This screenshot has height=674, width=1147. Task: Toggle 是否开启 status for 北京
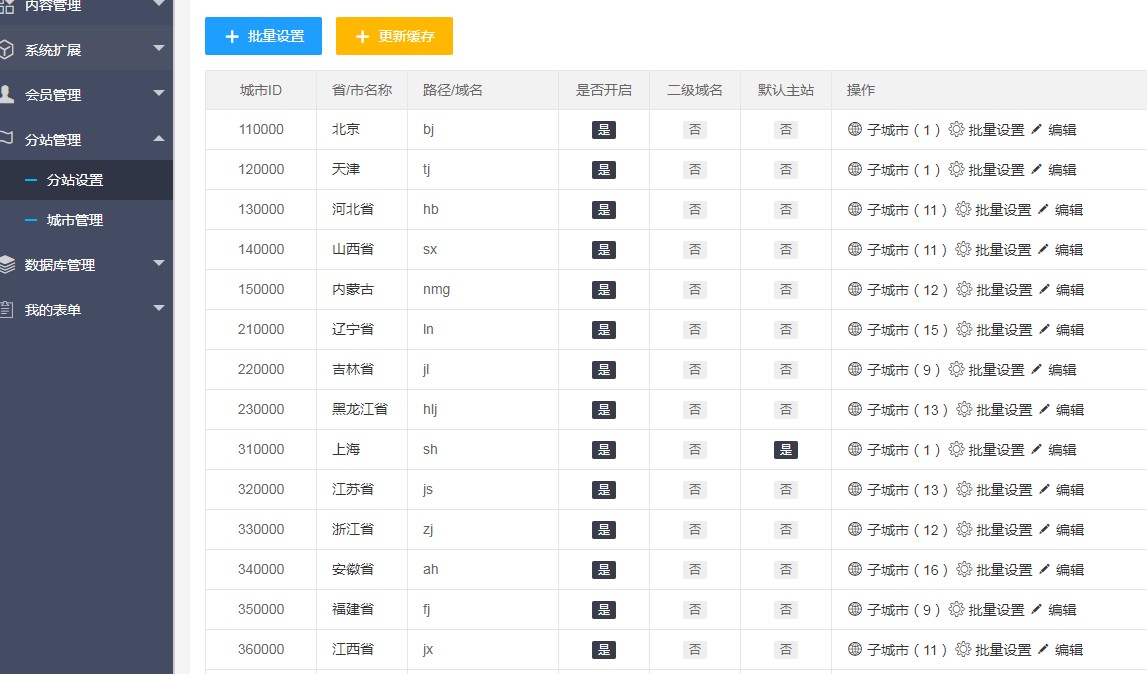tap(603, 129)
